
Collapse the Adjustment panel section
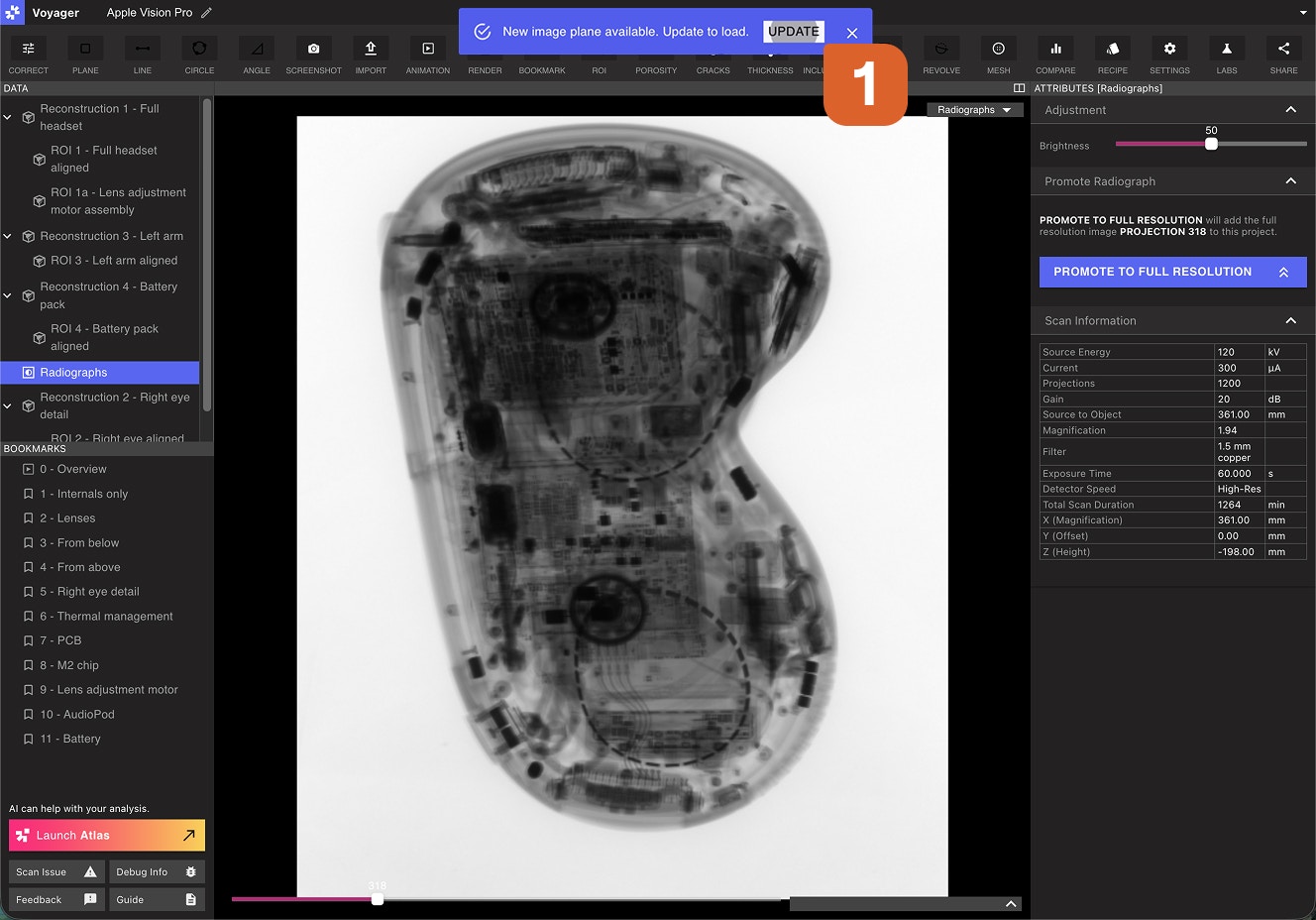pos(1290,110)
